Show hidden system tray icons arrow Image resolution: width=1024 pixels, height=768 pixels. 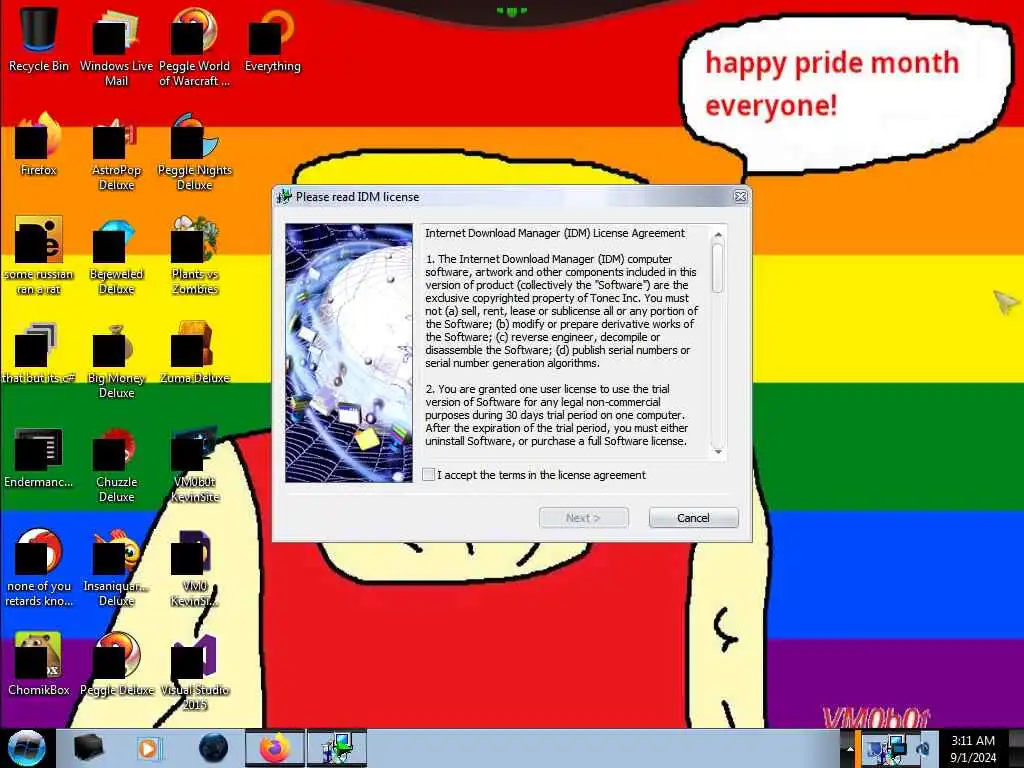point(850,749)
